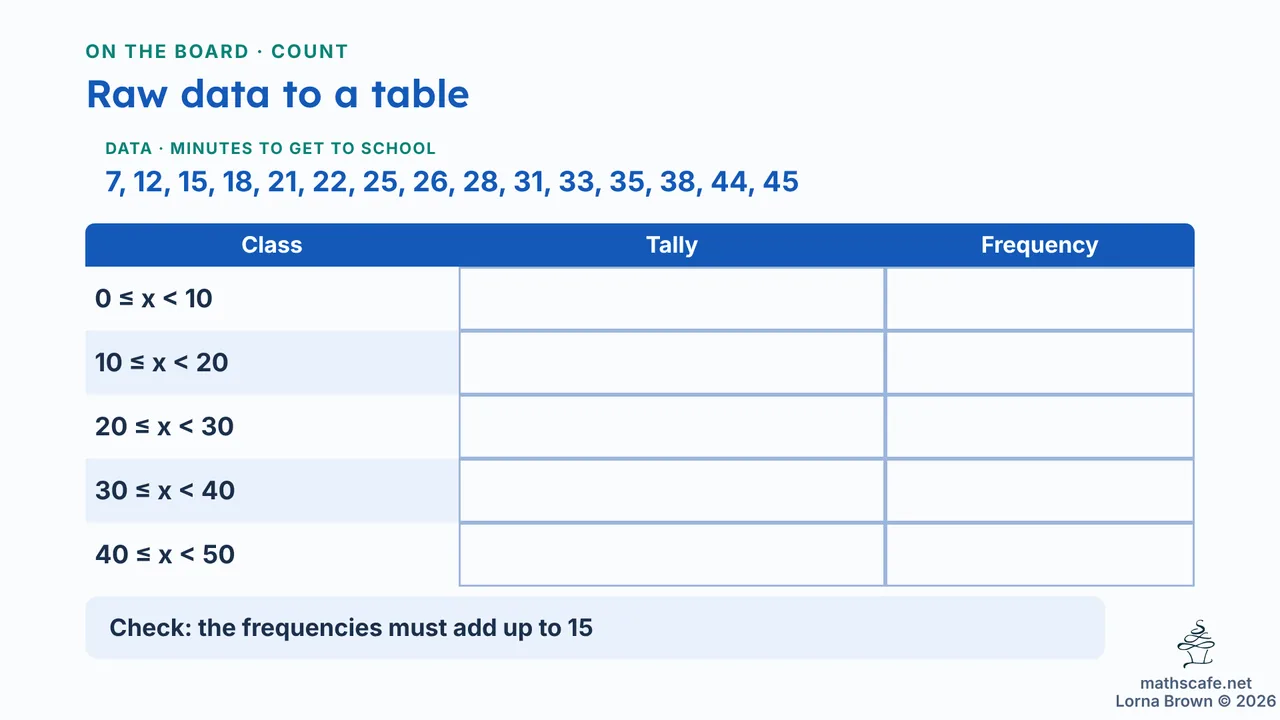The width and height of the screenshot is (1280, 720).
Task: Click the tally cell for 30 ≤ x < 40
Action: tap(672, 491)
